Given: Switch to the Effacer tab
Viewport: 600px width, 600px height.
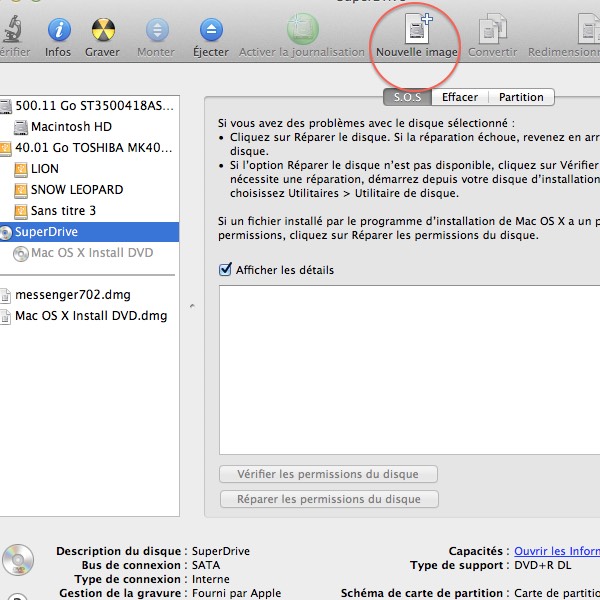Looking at the screenshot, I should (x=460, y=97).
